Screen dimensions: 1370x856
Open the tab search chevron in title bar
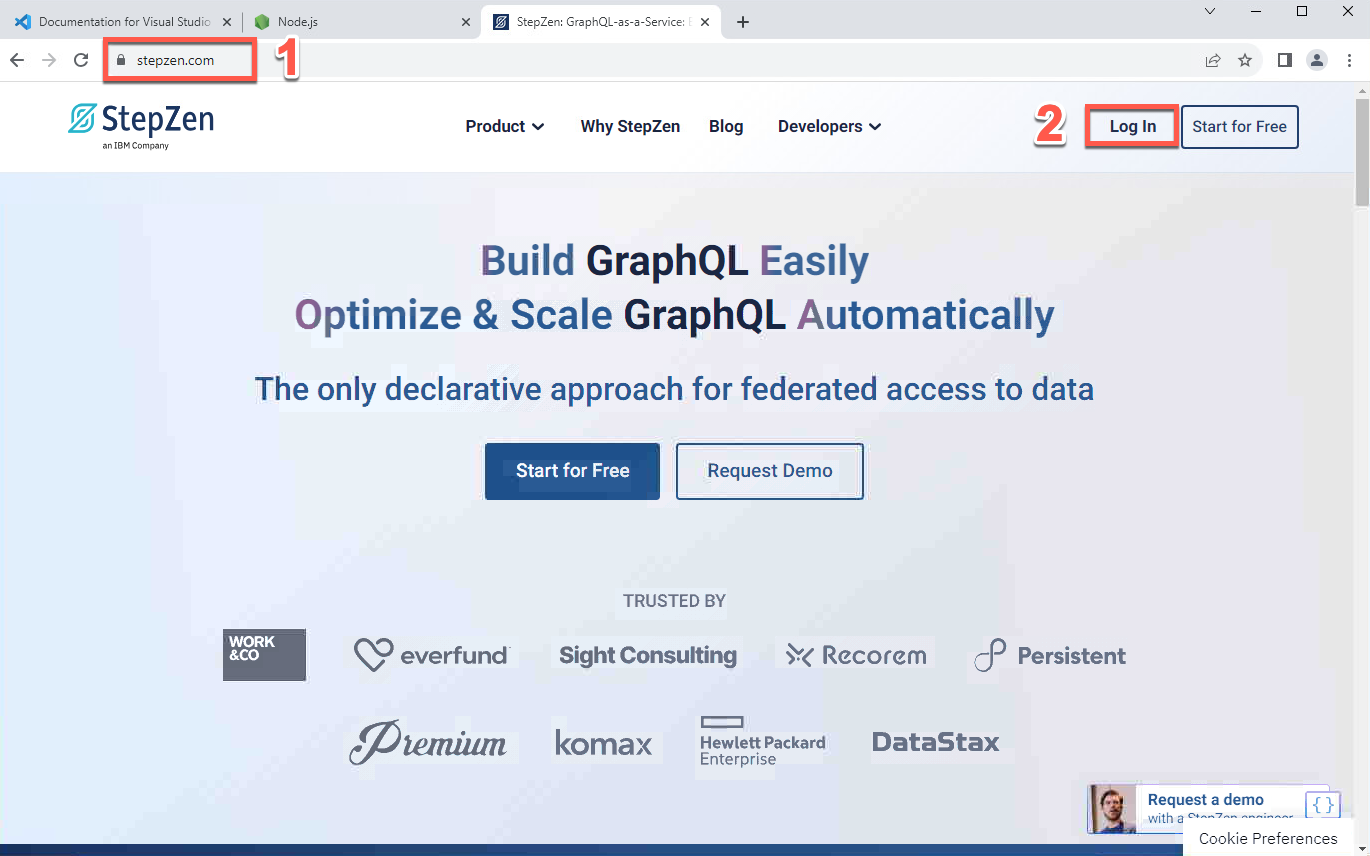click(x=1210, y=11)
